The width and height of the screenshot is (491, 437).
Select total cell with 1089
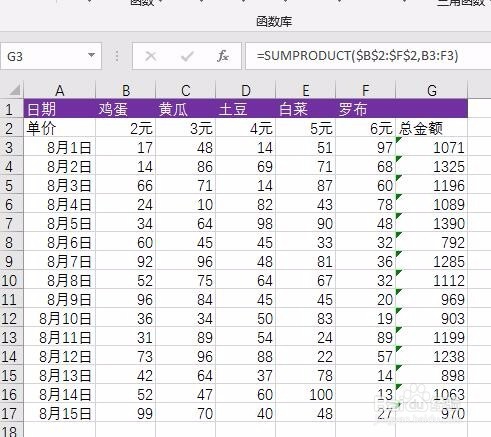(x=432, y=204)
